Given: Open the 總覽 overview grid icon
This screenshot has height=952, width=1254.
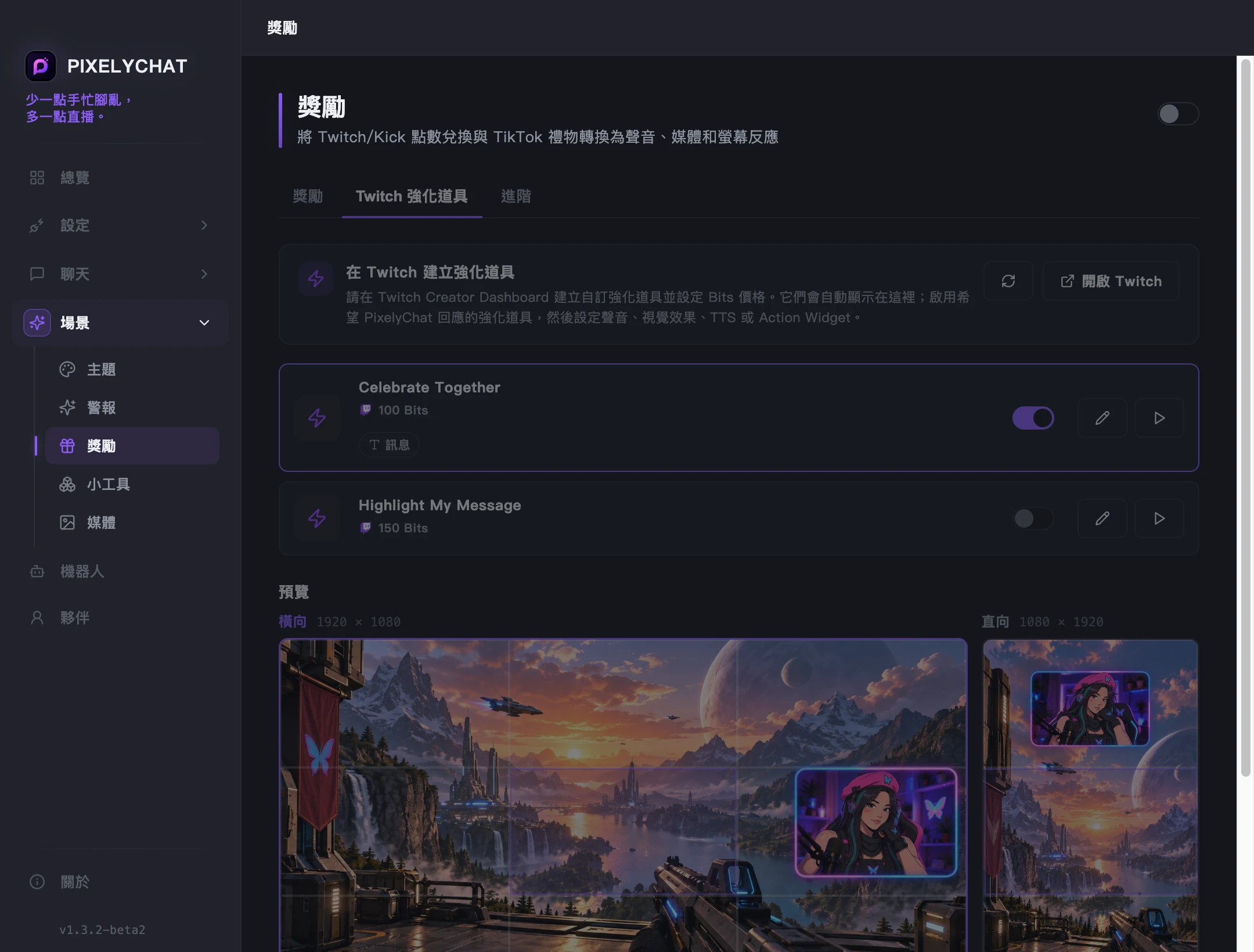Looking at the screenshot, I should click(x=37, y=178).
